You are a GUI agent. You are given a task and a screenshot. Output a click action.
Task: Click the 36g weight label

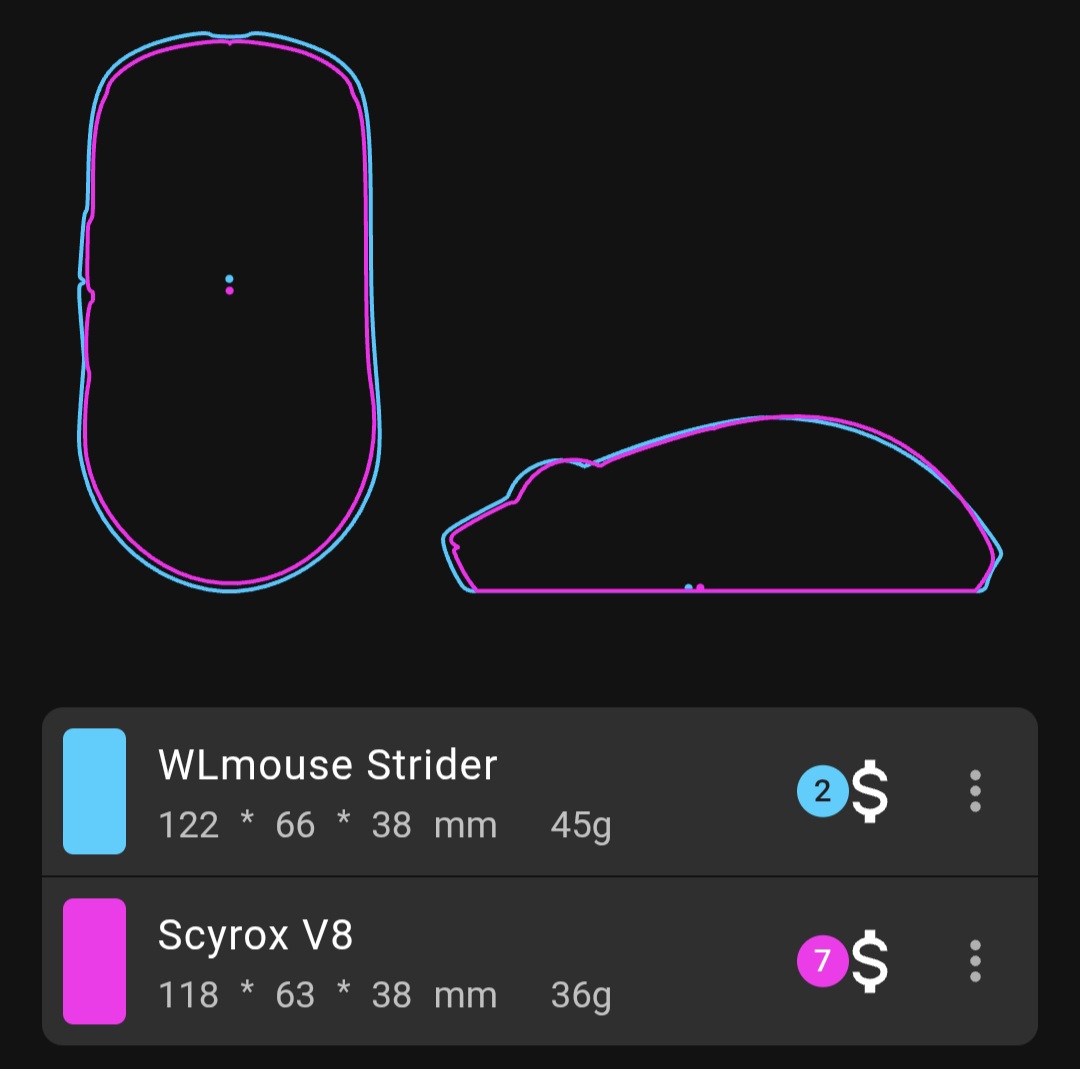point(581,996)
